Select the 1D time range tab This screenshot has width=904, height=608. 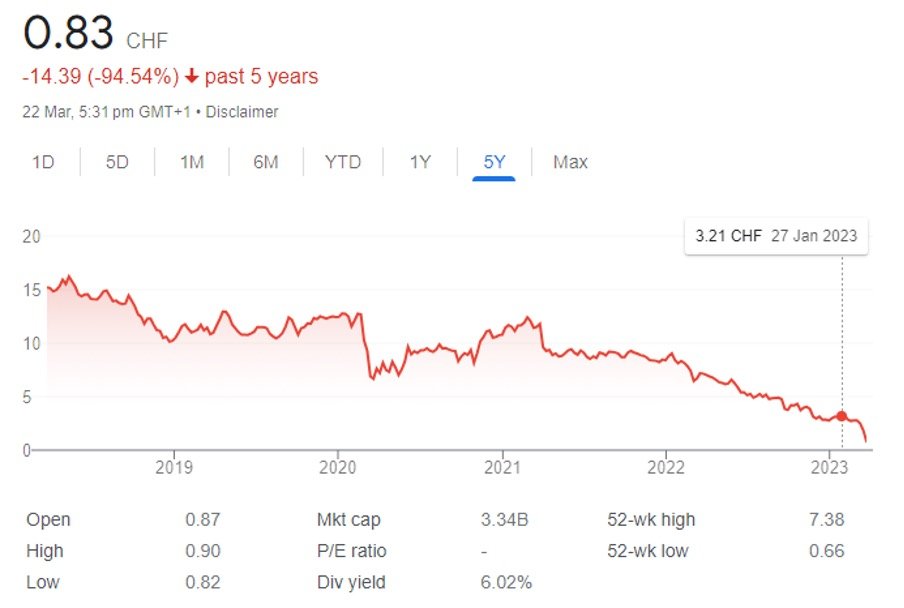click(43, 161)
